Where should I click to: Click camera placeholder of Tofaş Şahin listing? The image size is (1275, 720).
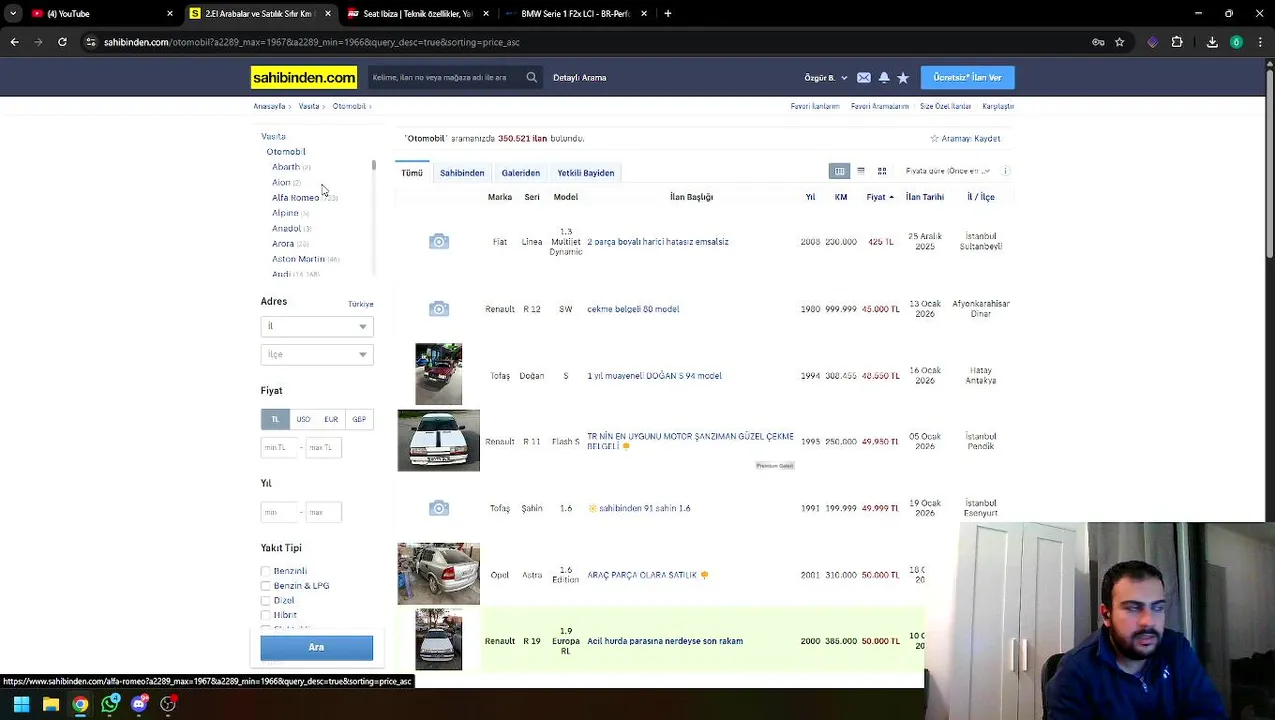(438, 508)
